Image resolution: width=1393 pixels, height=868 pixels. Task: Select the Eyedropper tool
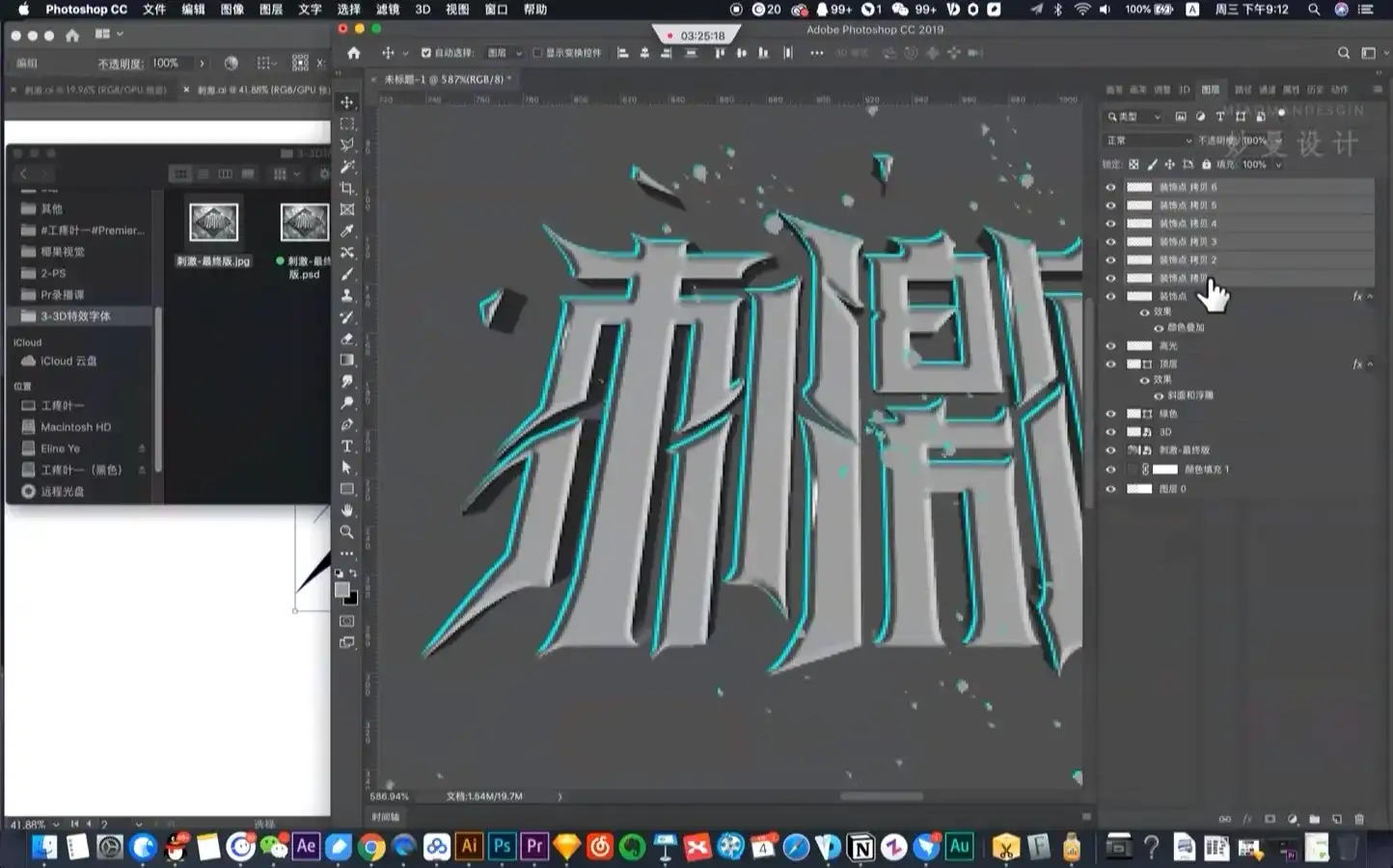347,231
